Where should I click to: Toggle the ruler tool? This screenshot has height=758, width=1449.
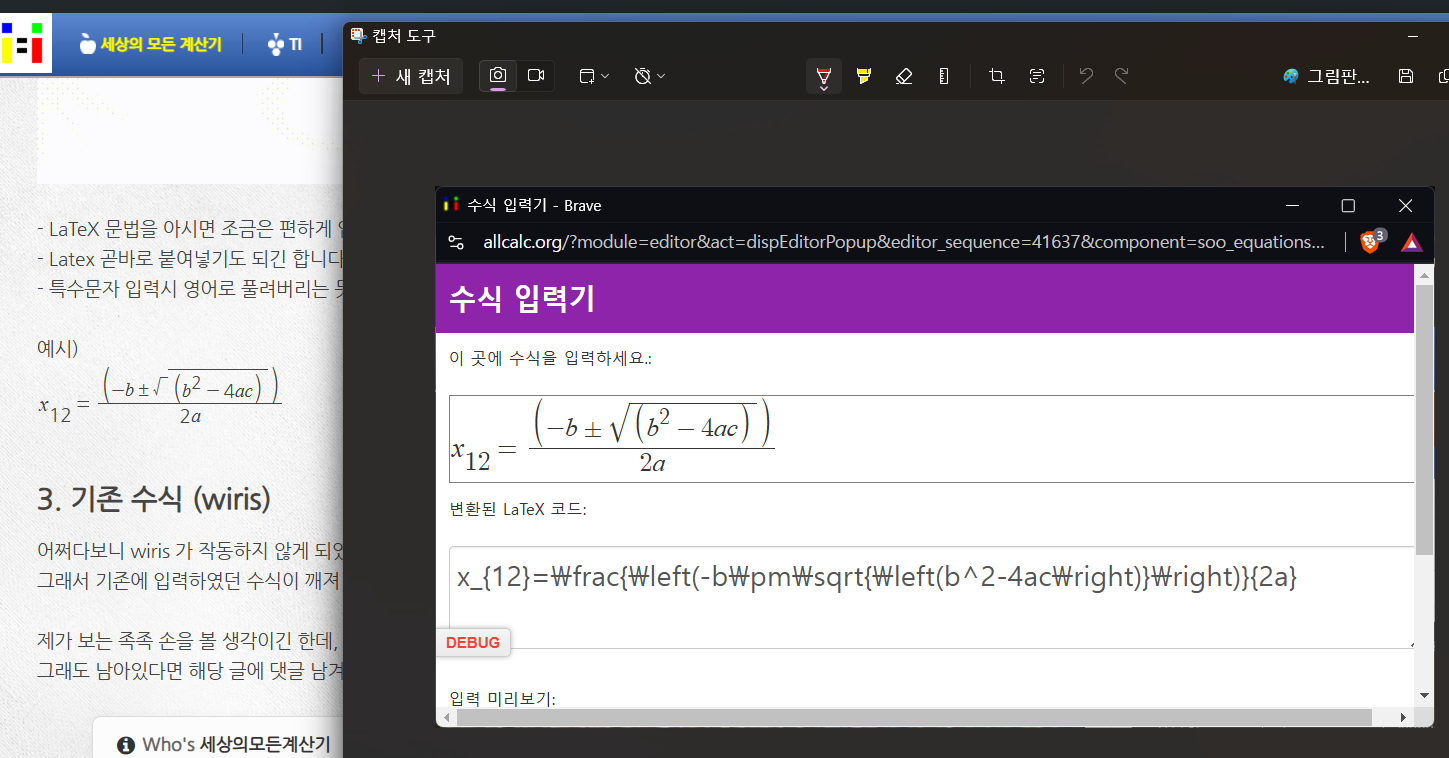click(944, 76)
